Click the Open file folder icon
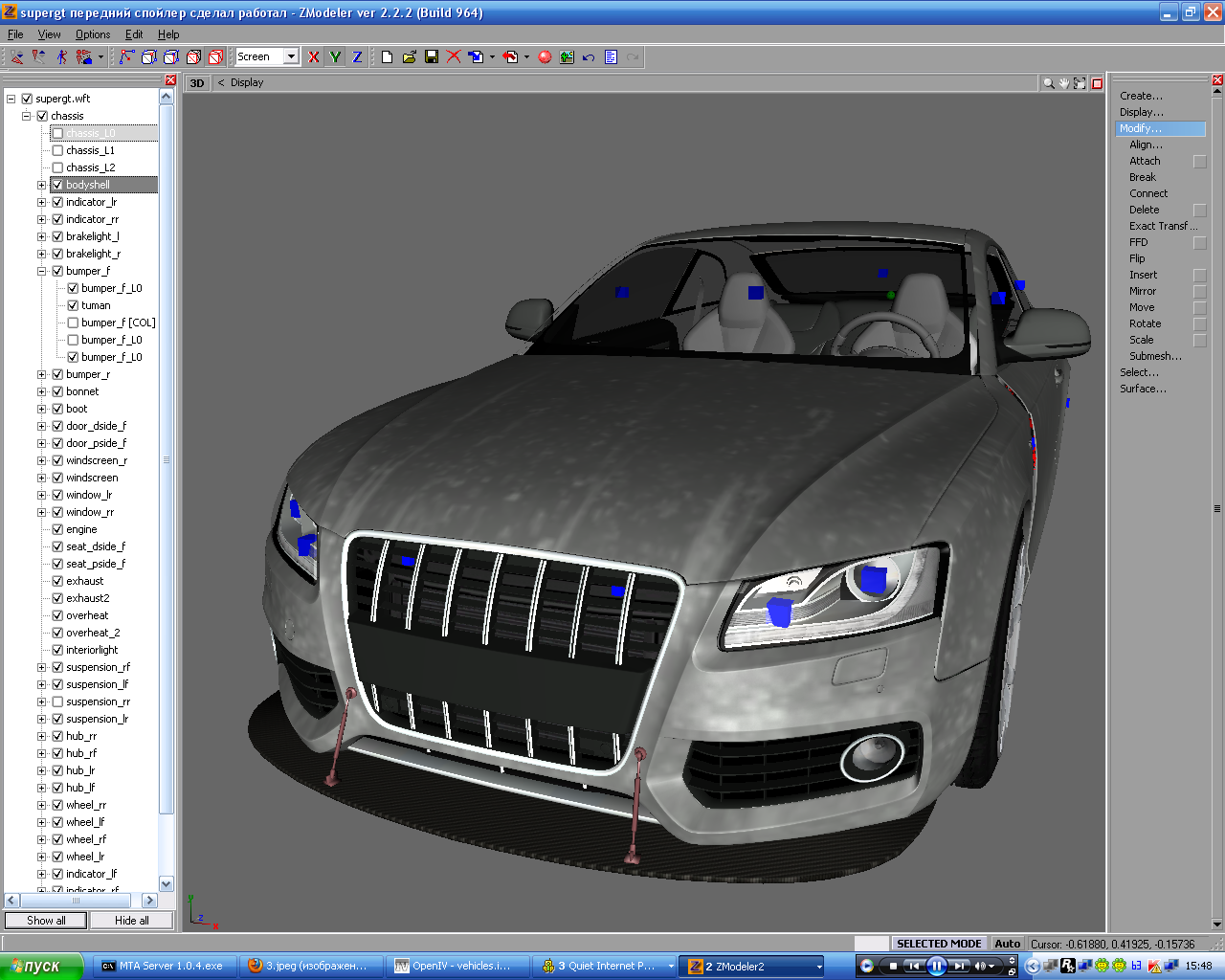This screenshot has width=1225, height=980. (x=409, y=57)
